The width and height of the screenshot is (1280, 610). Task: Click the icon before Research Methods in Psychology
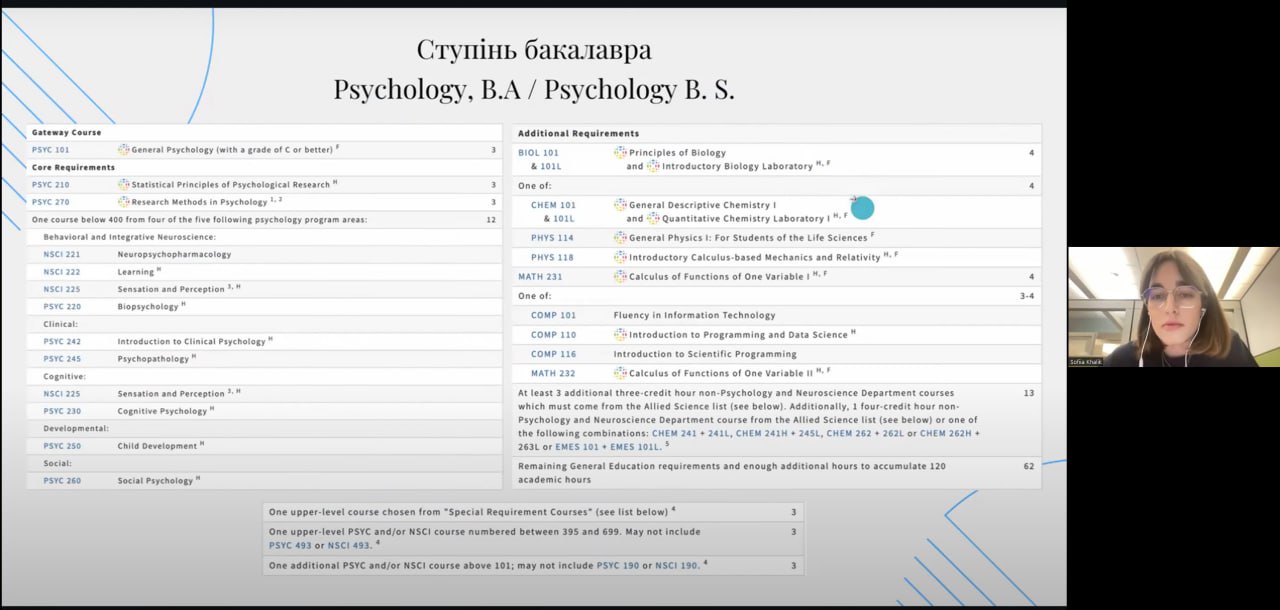(124, 202)
